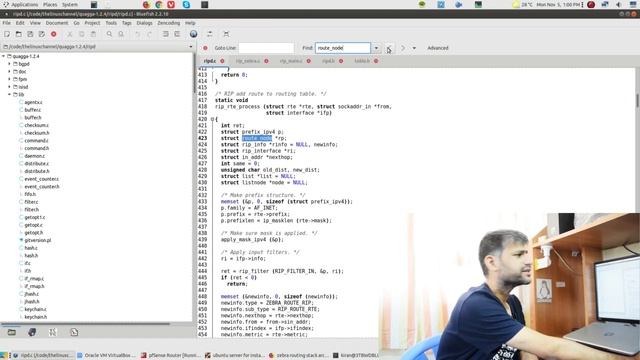Expand the bgpd folder
Viewport: 640px width, 360px height.
click(10, 64)
